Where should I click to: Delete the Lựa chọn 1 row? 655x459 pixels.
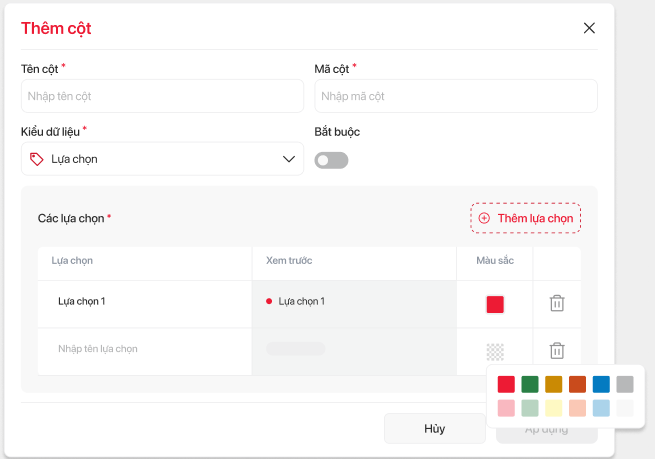pos(557,303)
